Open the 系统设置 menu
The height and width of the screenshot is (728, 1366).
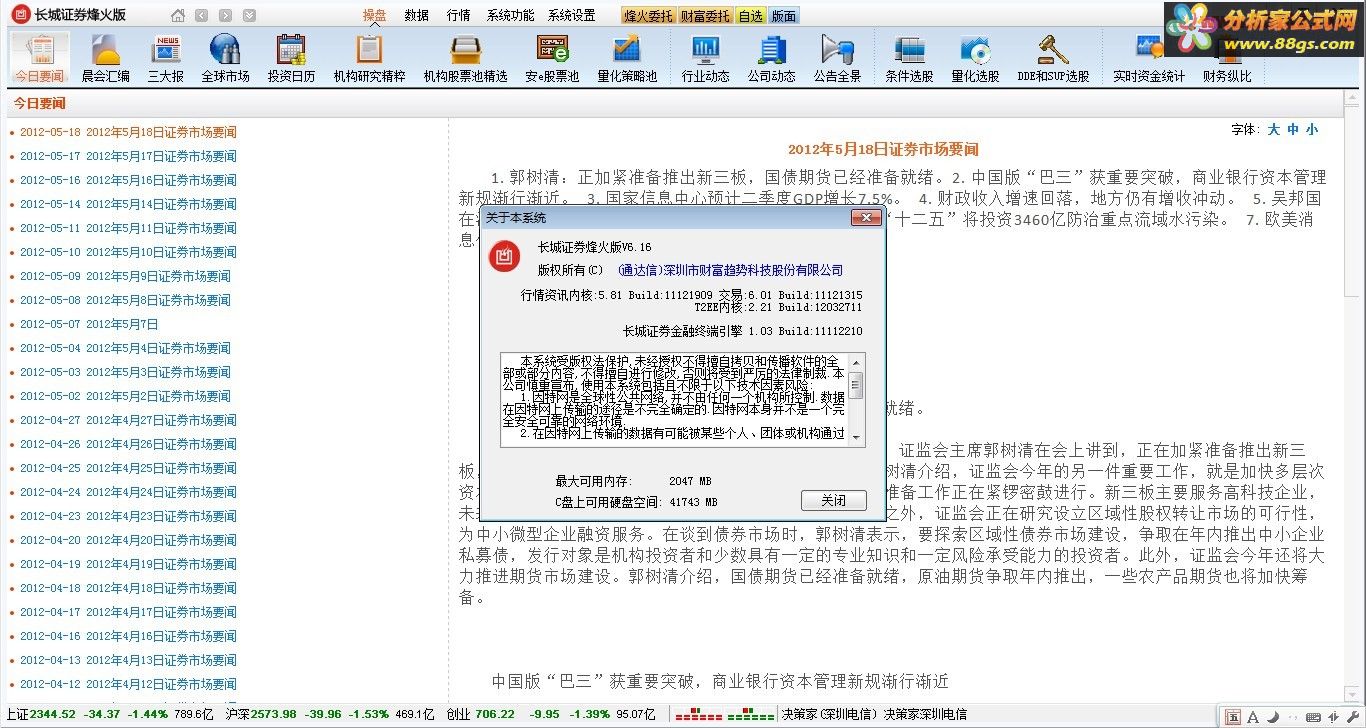pos(572,15)
